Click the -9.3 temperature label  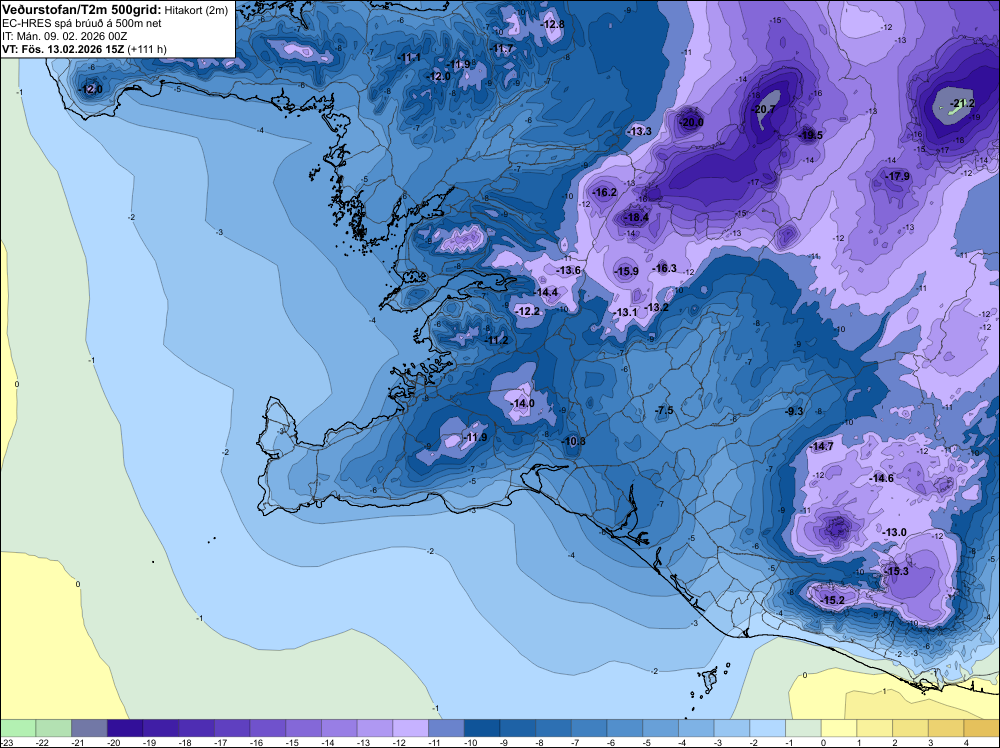794,411
